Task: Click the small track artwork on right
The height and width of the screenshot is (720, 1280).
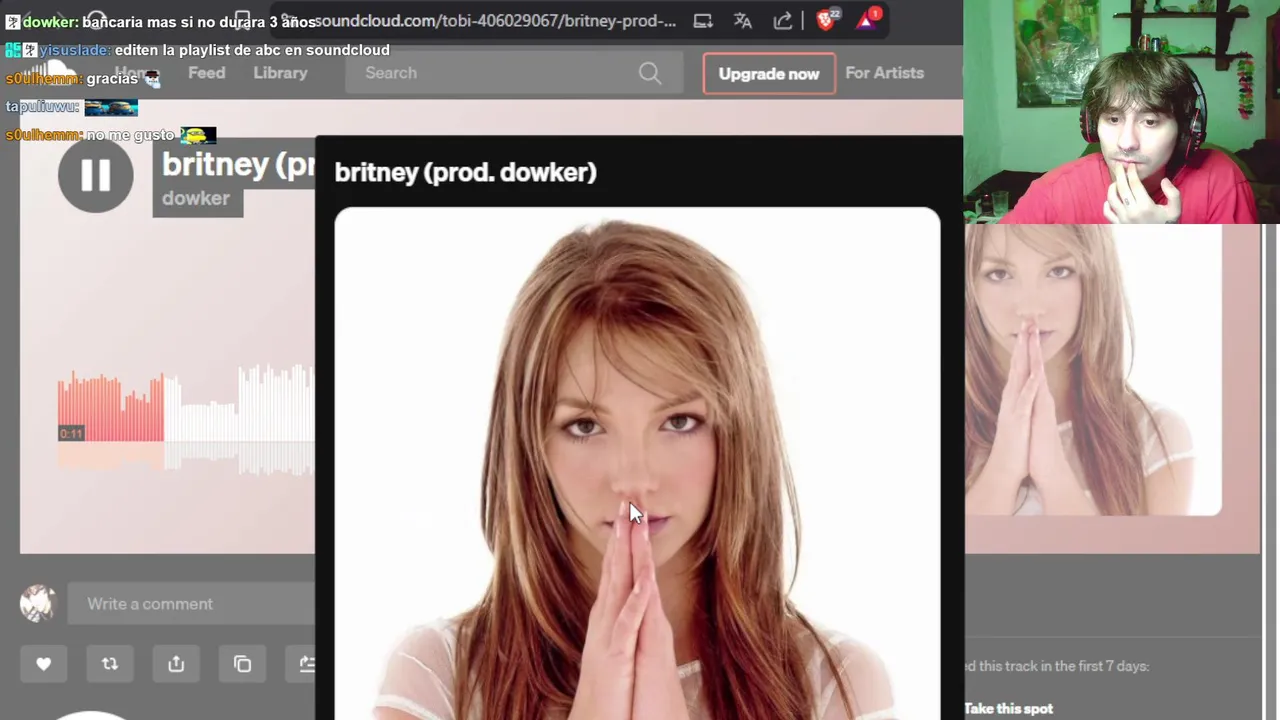Action: [x=1093, y=369]
